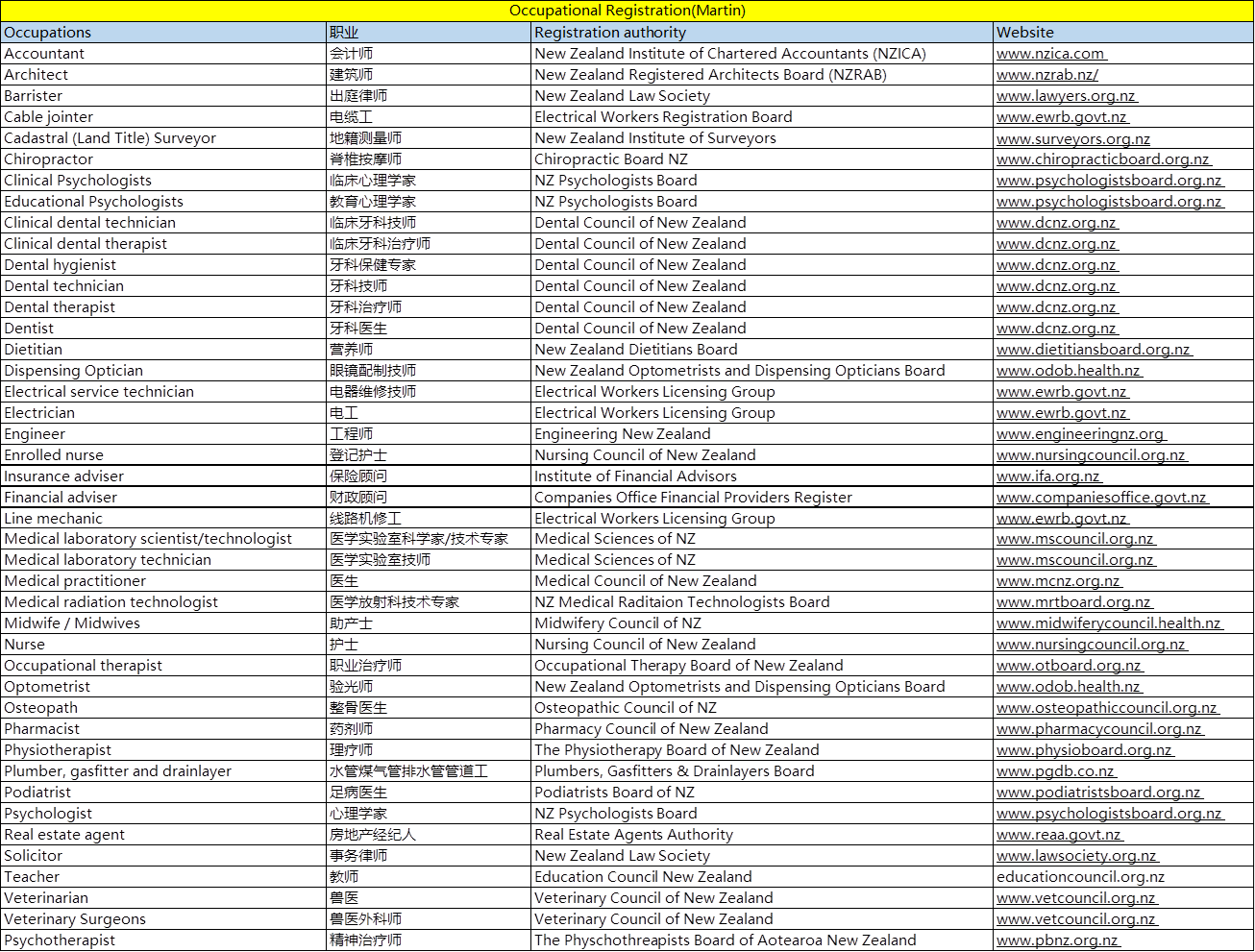Open the www.chiropracticboard.org.nz link

(x=1103, y=159)
